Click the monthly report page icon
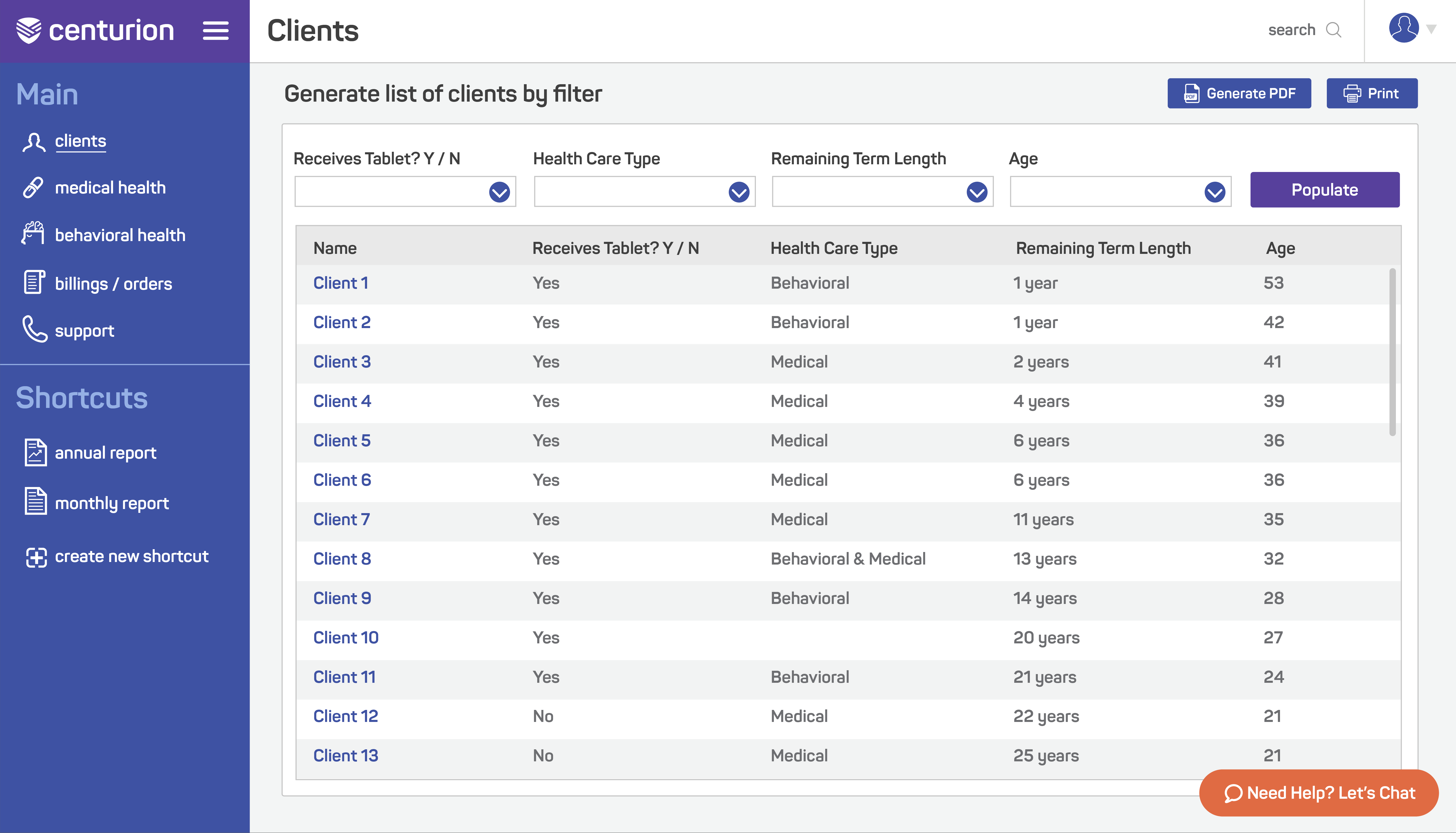 point(36,501)
